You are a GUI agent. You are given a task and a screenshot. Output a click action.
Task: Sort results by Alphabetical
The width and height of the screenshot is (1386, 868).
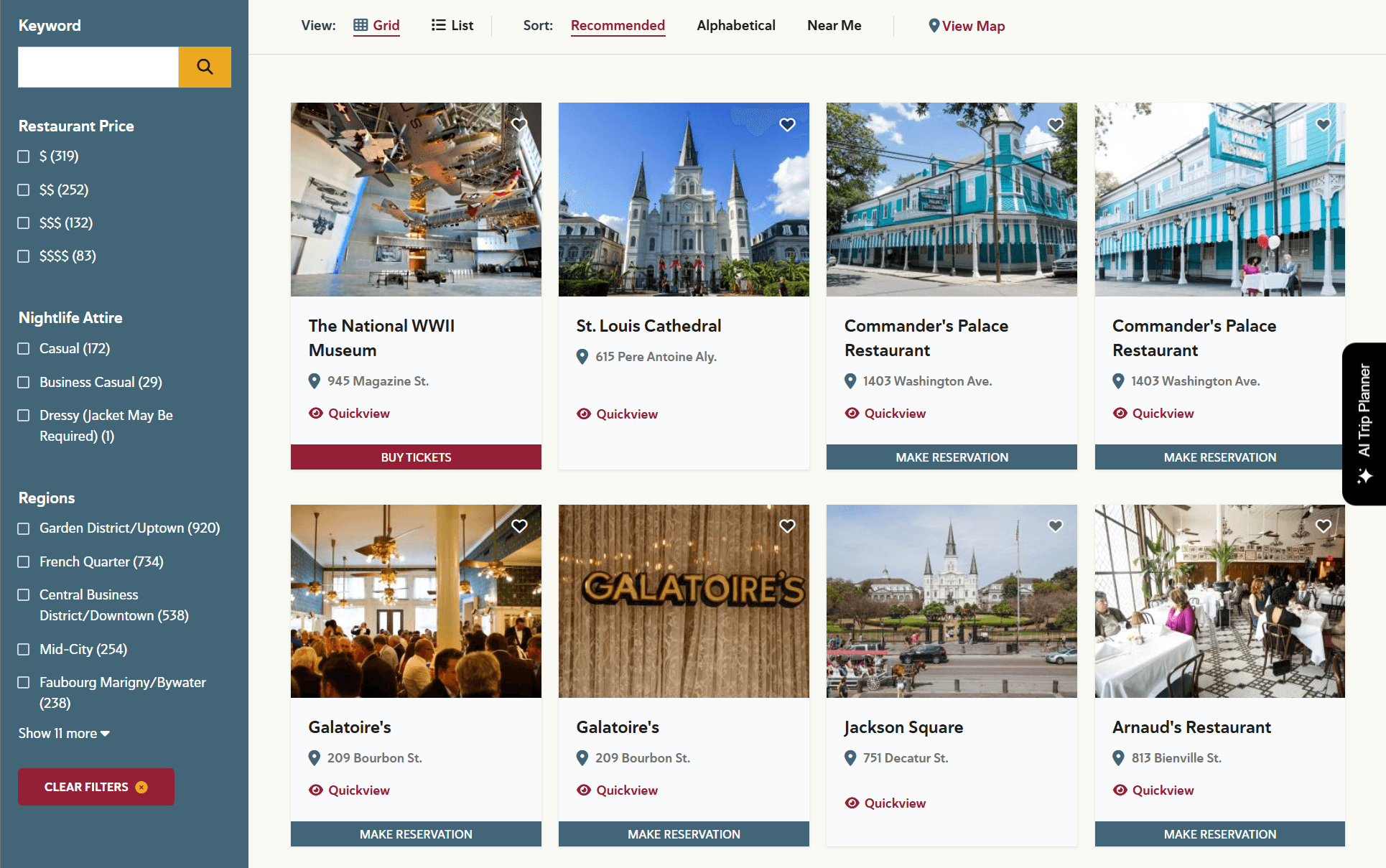click(735, 25)
